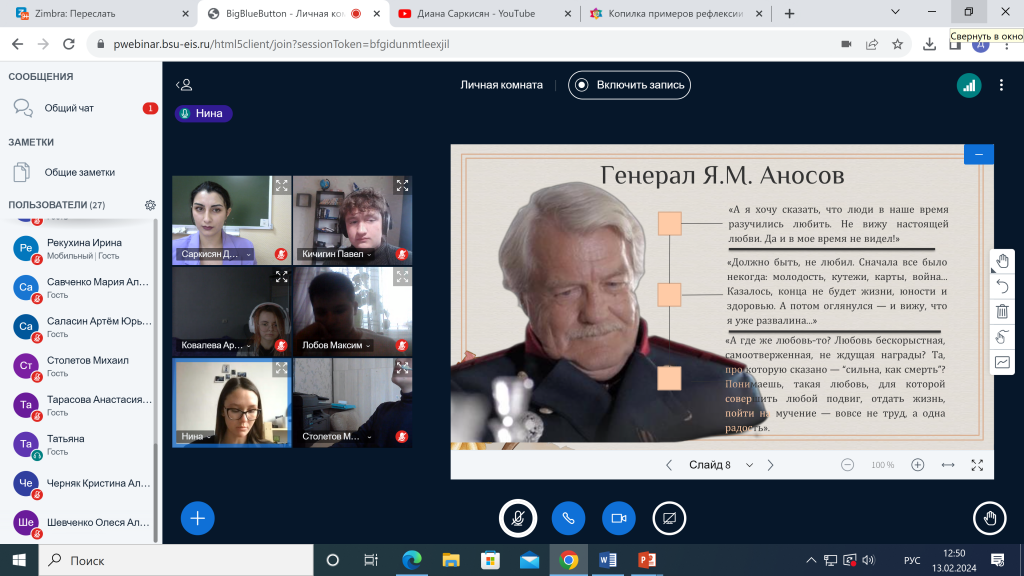1024x576 pixels.
Task: Open Chrome downloads
Action: point(929,44)
